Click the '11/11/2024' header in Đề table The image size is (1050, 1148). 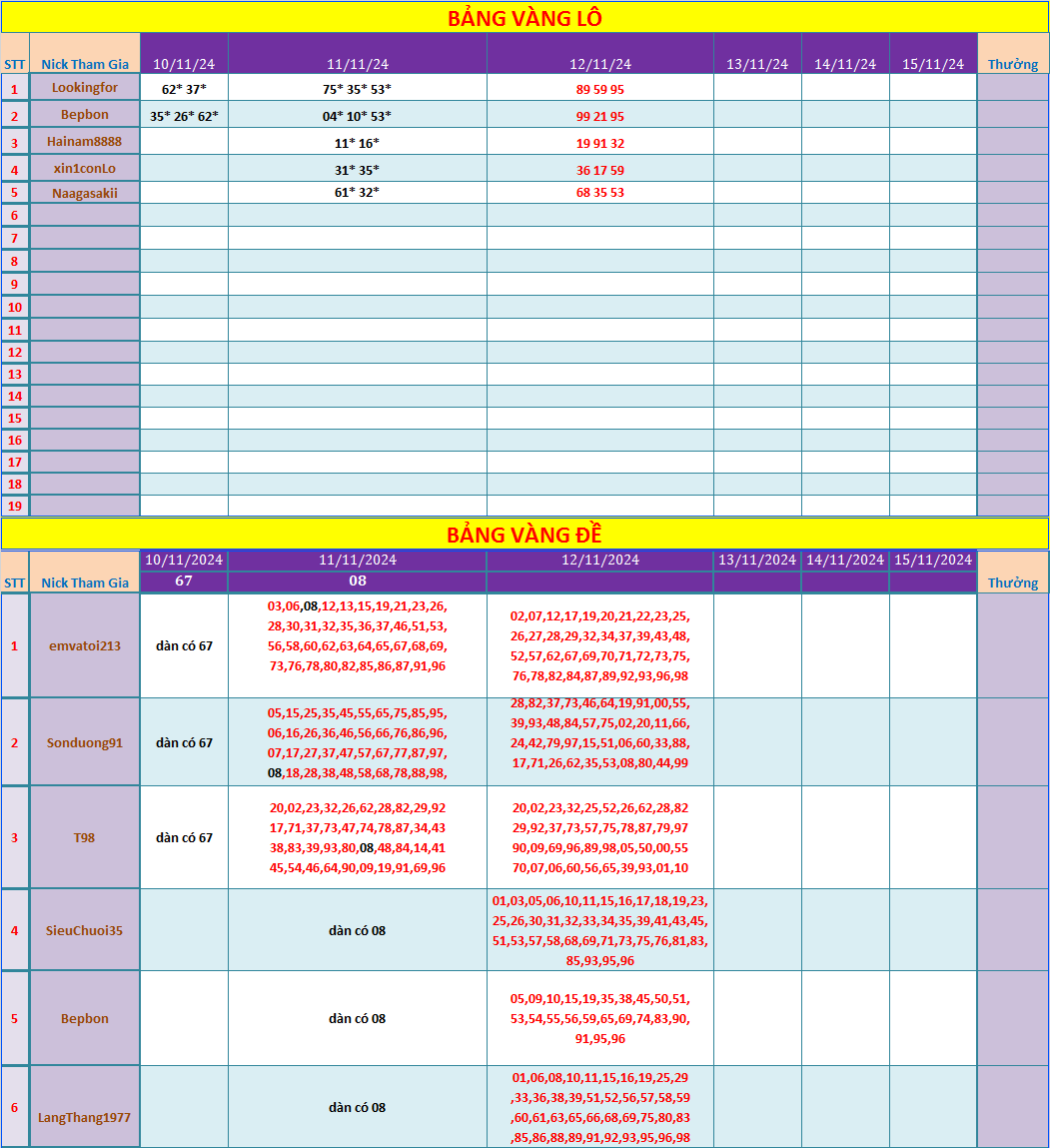tap(358, 560)
